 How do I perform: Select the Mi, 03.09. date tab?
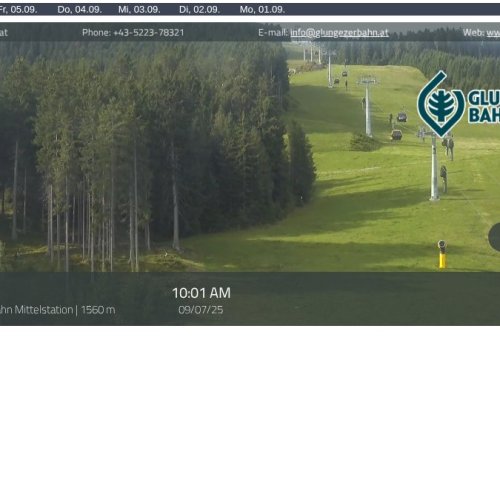point(139,10)
